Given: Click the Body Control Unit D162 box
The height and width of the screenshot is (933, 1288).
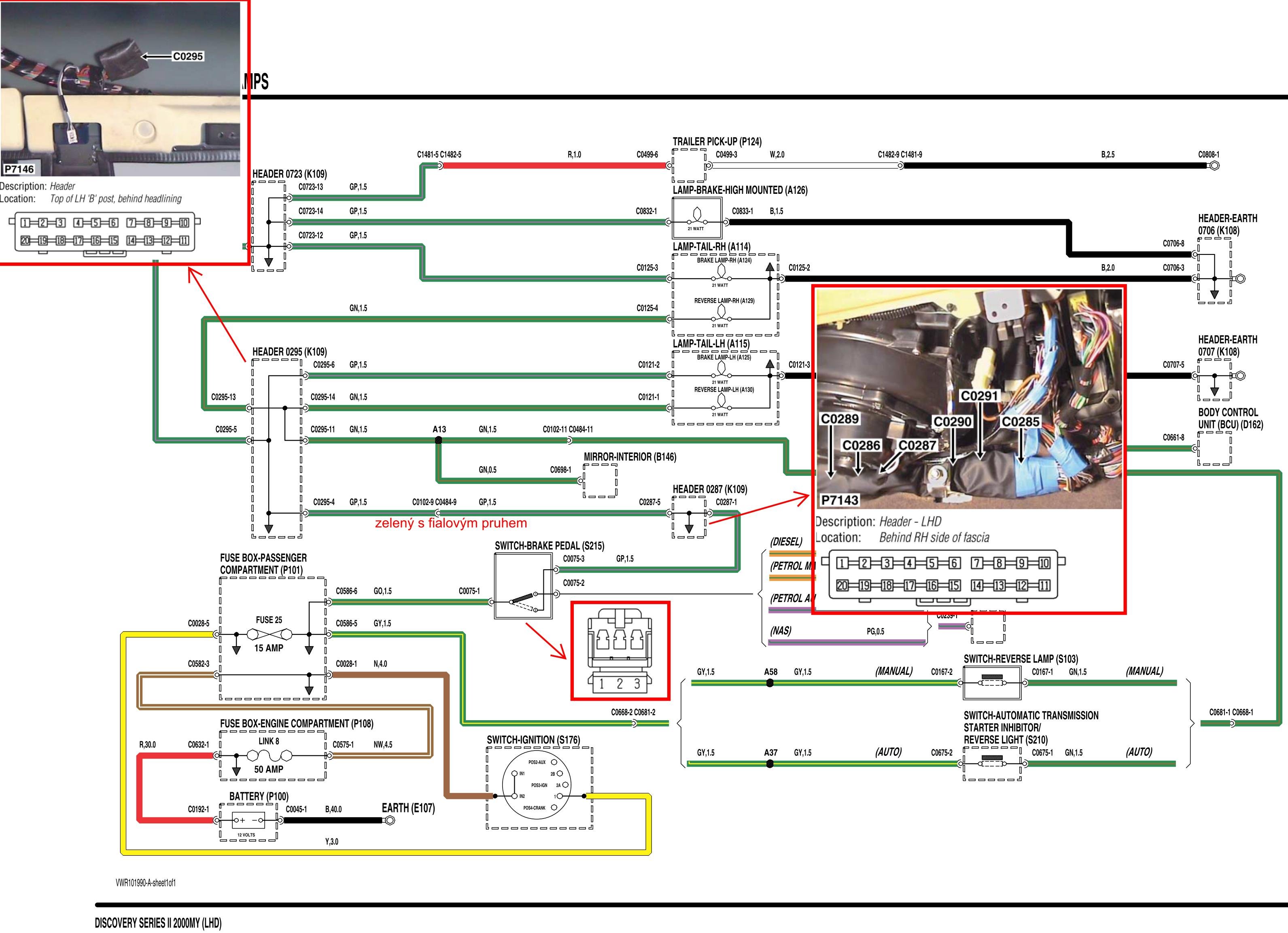Looking at the screenshot, I should tap(1214, 448).
